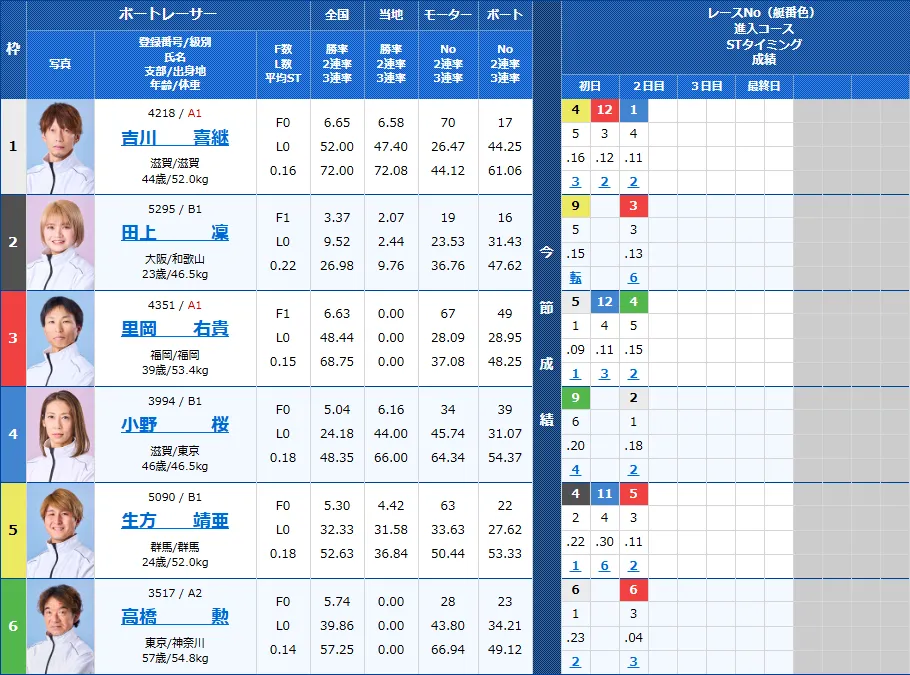Switch to the 2日目 results tab
The image size is (910, 675).
pyautogui.click(x=648, y=86)
